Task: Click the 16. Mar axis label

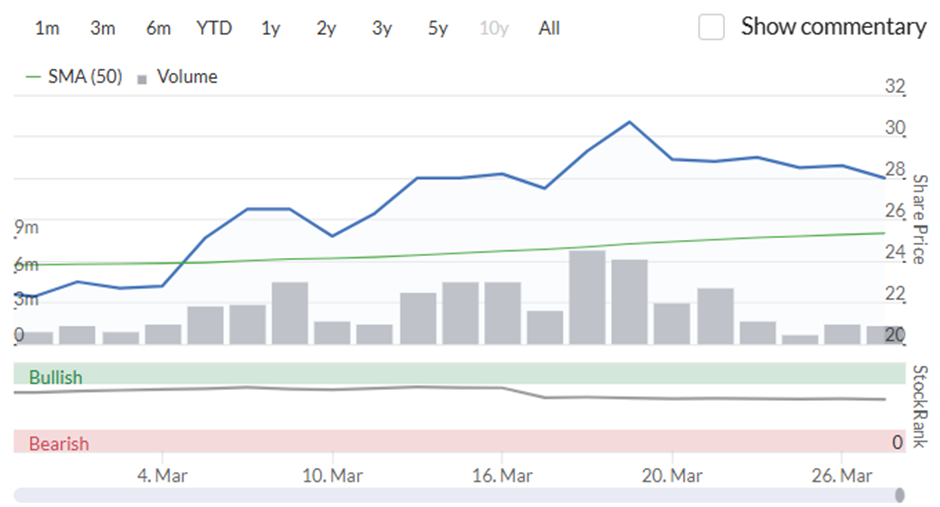Action: click(502, 476)
